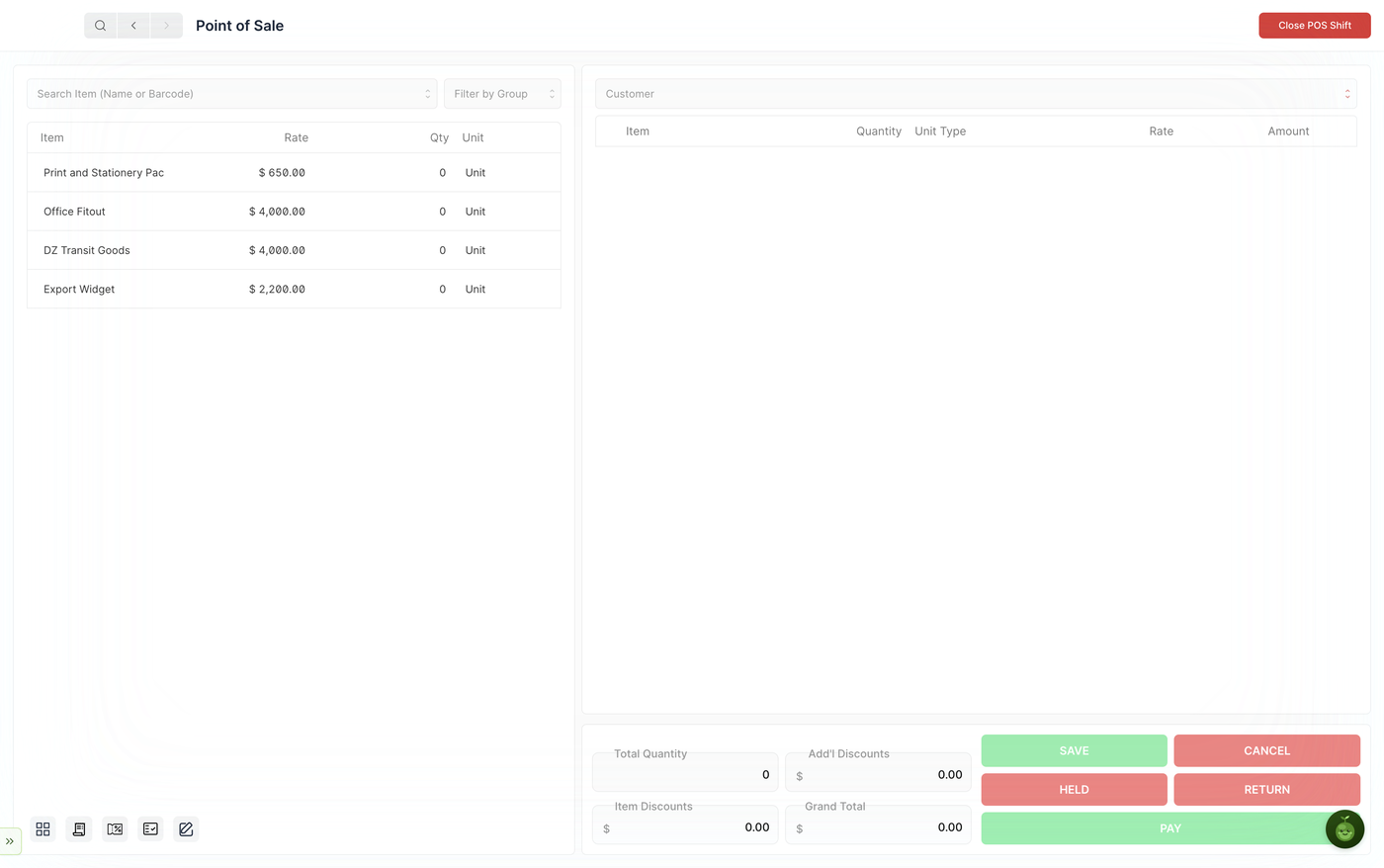Viewport: 1384px width, 868px height.
Task: Click the Qty column header
Action: tap(439, 138)
